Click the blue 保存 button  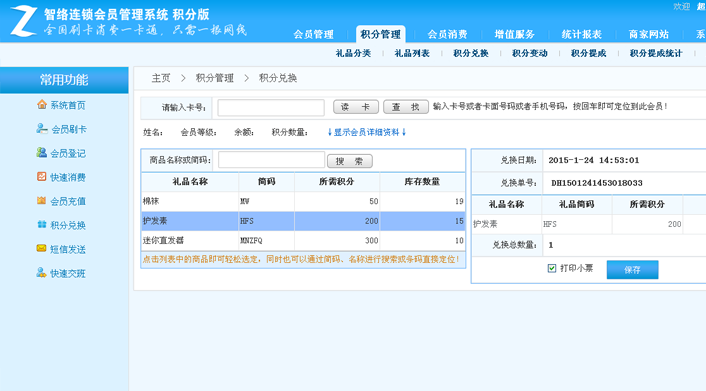pyautogui.click(x=632, y=269)
